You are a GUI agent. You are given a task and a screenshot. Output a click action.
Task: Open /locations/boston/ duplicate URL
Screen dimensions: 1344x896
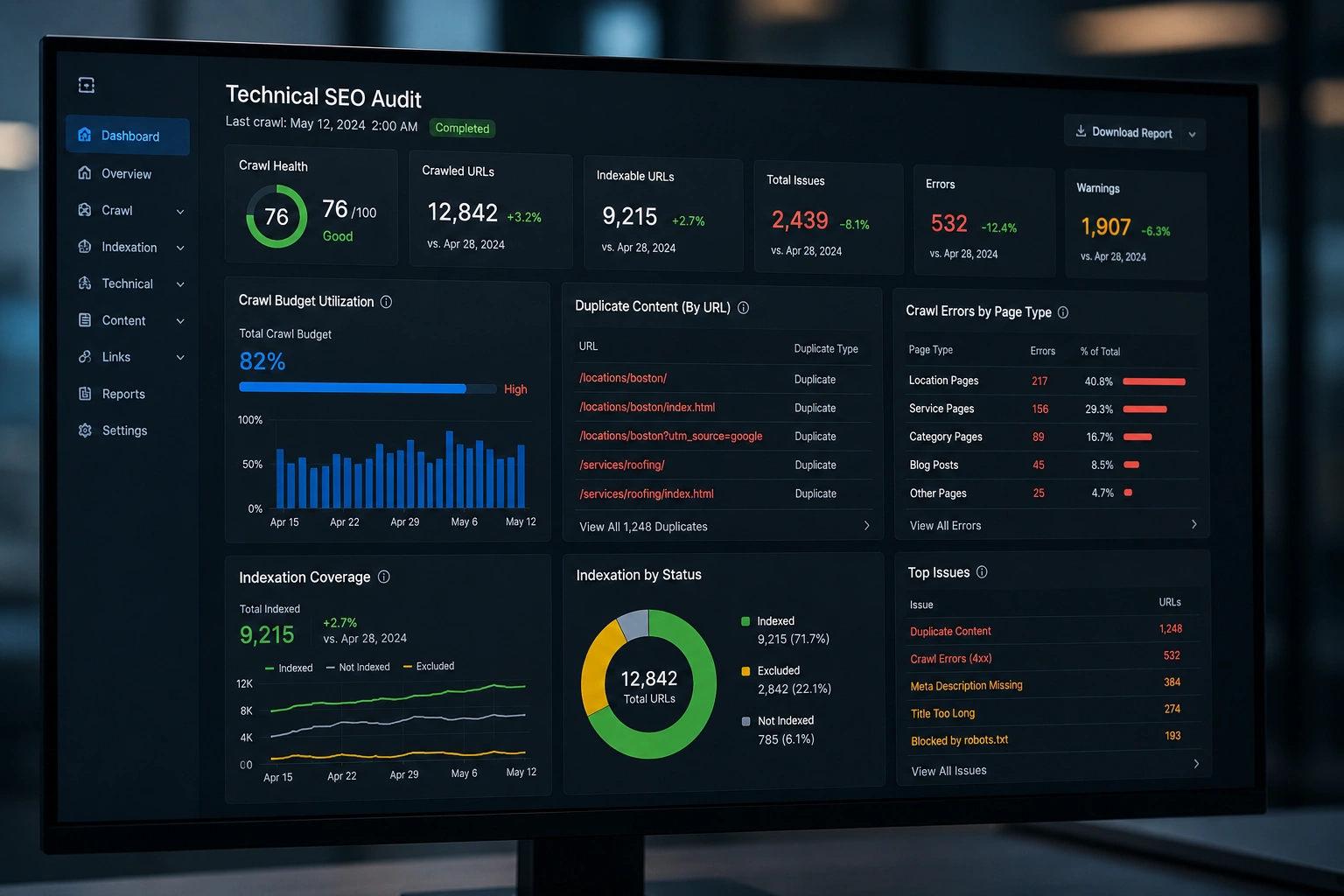(623, 378)
